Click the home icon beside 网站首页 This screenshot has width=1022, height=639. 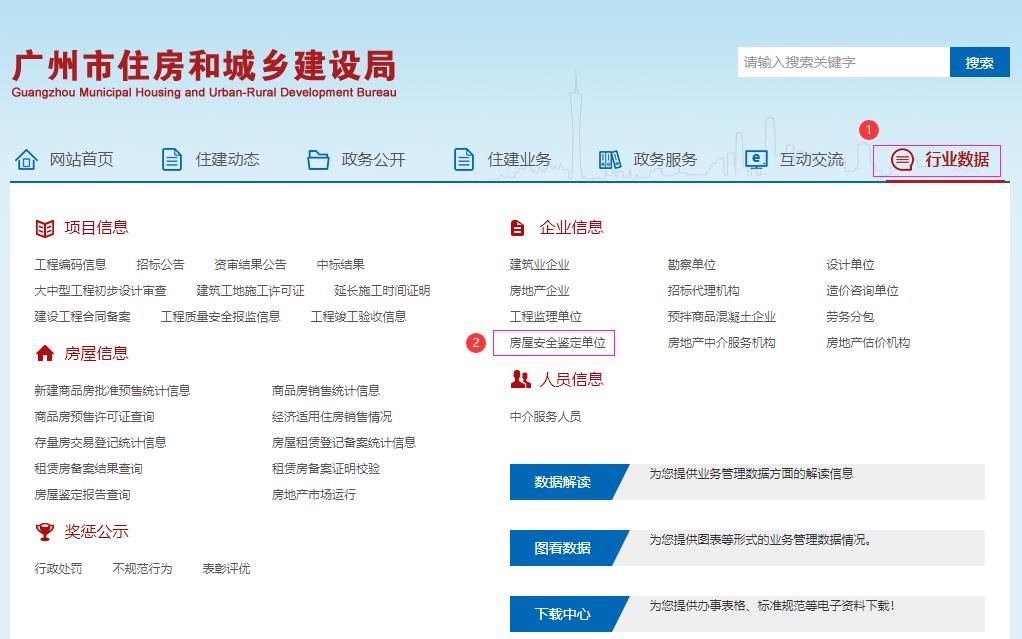click(26, 159)
